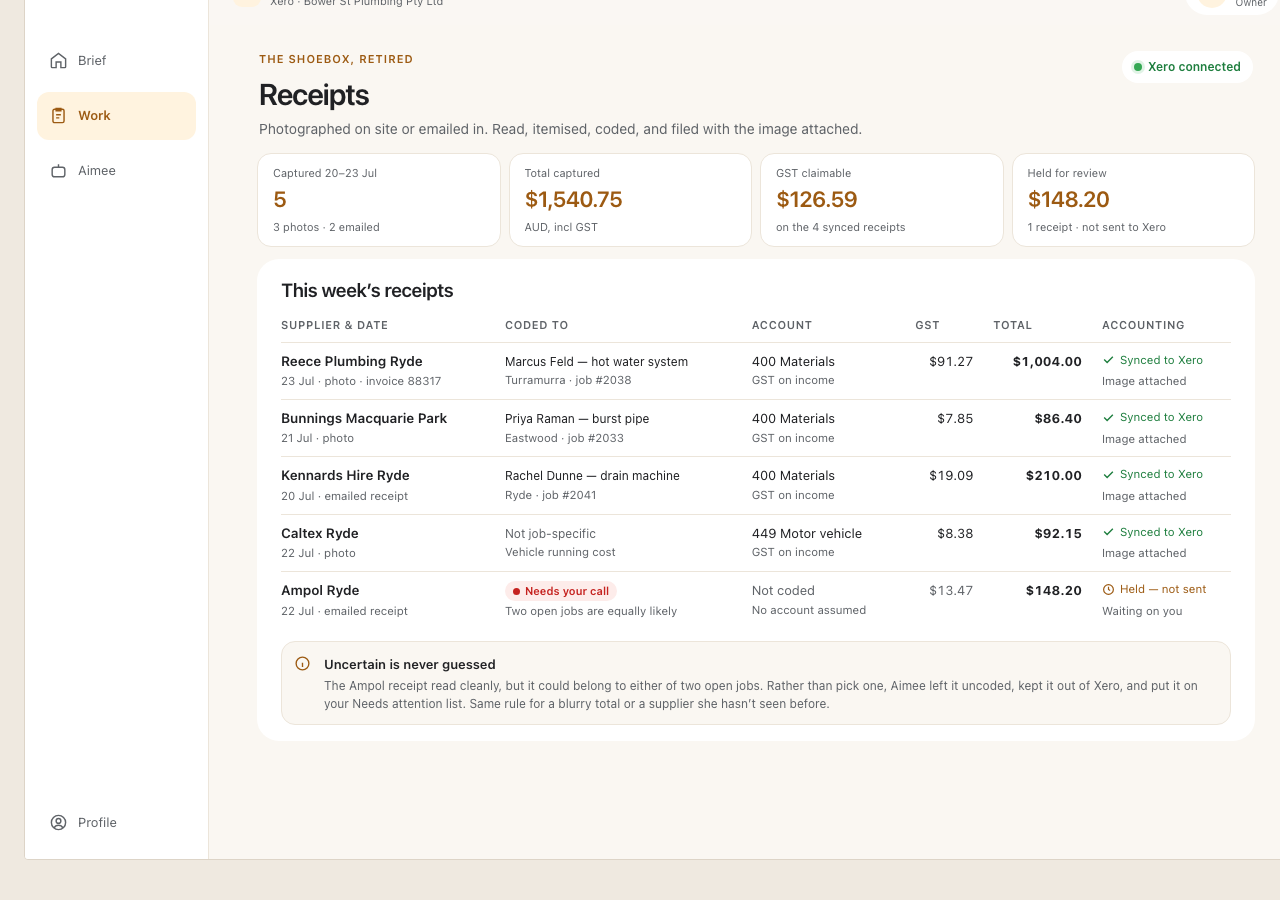1280x900 pixels.
Task: Click the Waiting on you text
Action: [1142, 611]
